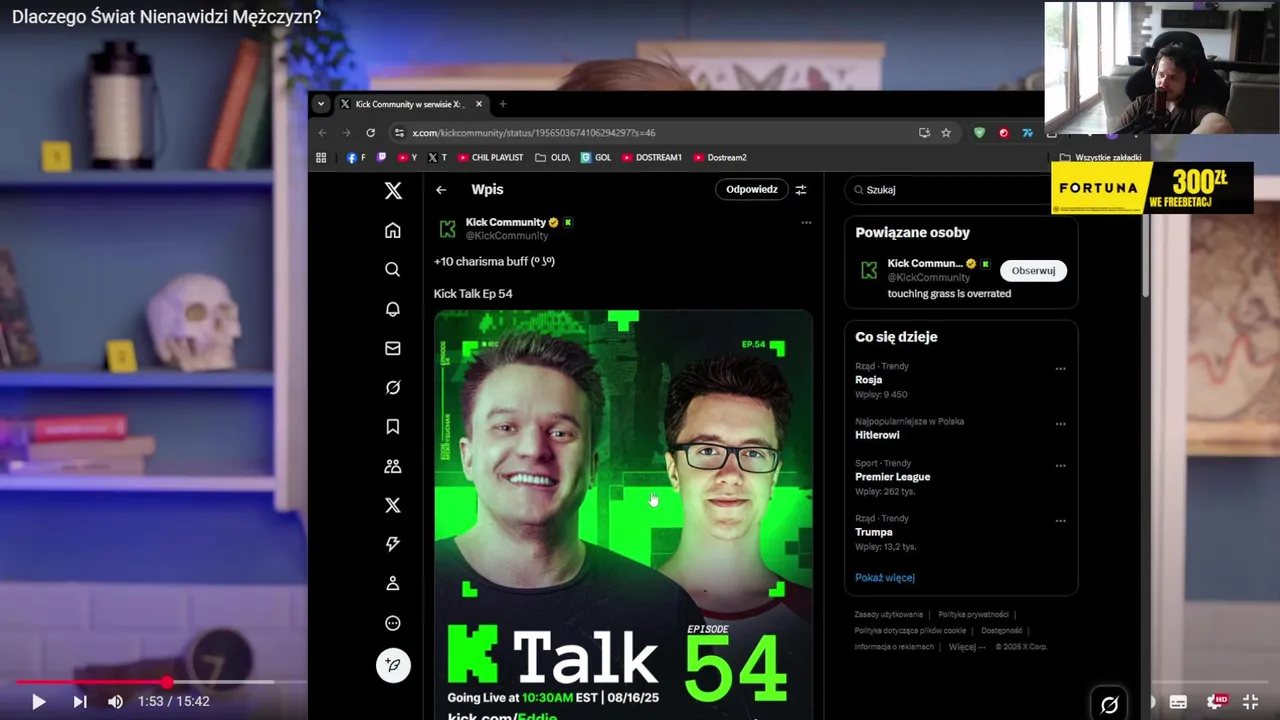Open the CHIL PLAYLIST bookmark
Screen dimensions: 1280x720
(x=491, y=157)
